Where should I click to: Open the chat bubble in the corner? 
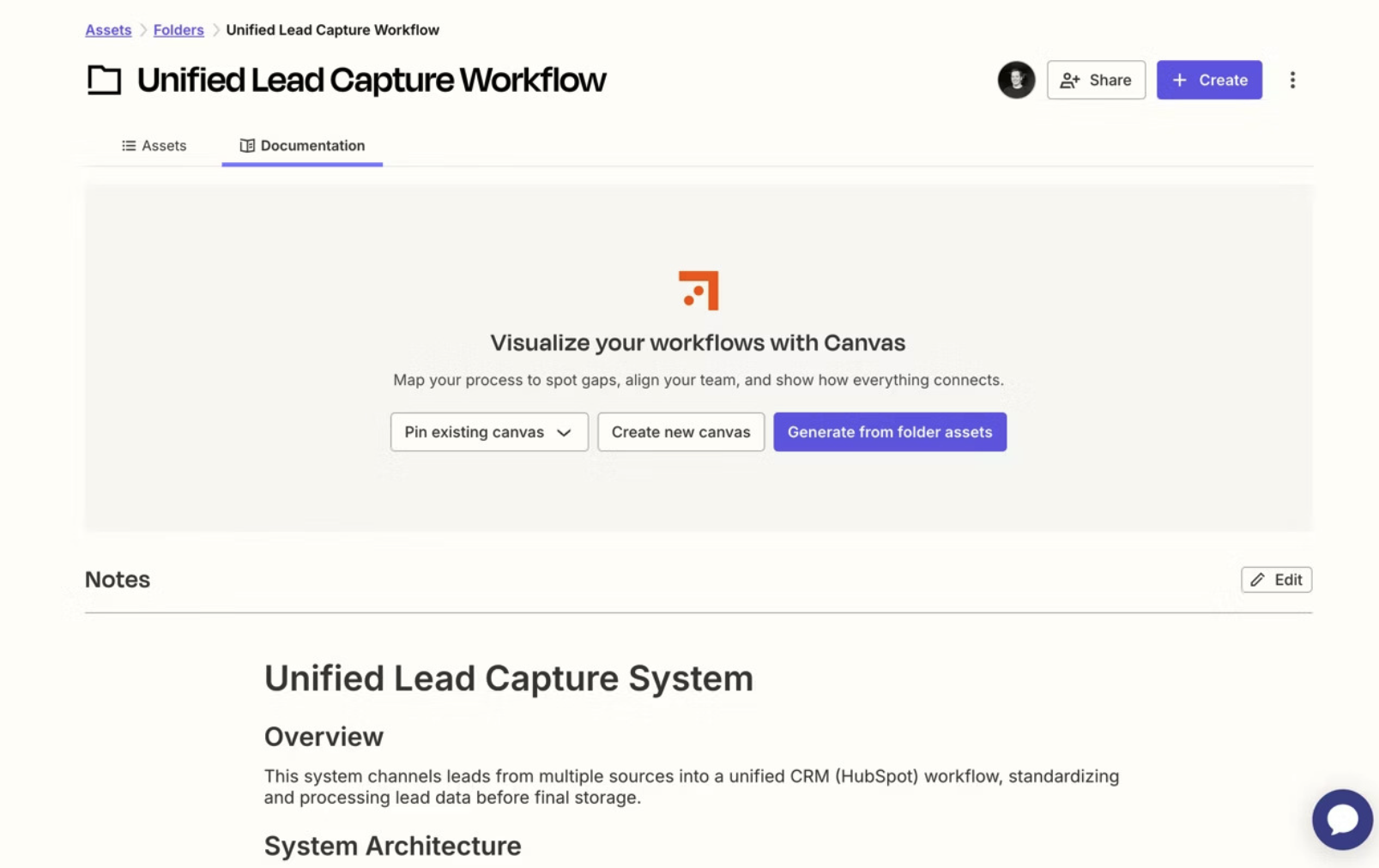click(x=1341, y=819)
